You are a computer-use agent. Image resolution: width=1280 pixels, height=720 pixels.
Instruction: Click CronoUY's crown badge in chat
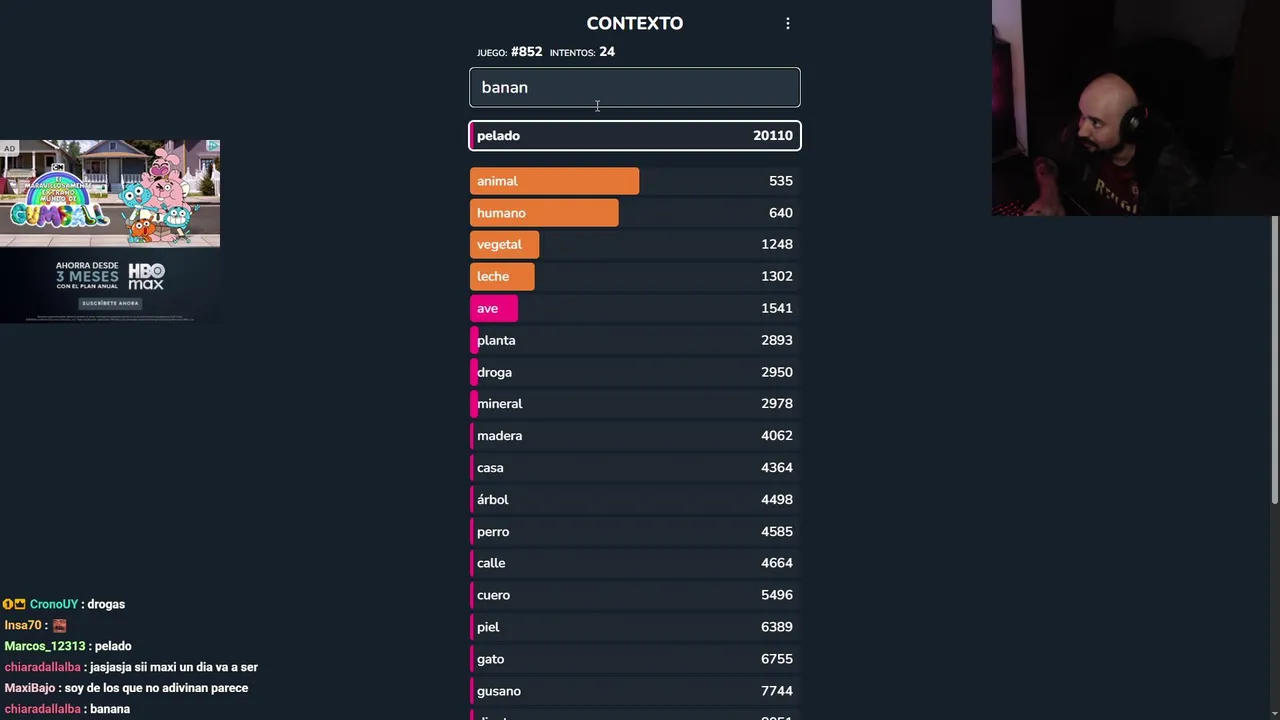20,604
